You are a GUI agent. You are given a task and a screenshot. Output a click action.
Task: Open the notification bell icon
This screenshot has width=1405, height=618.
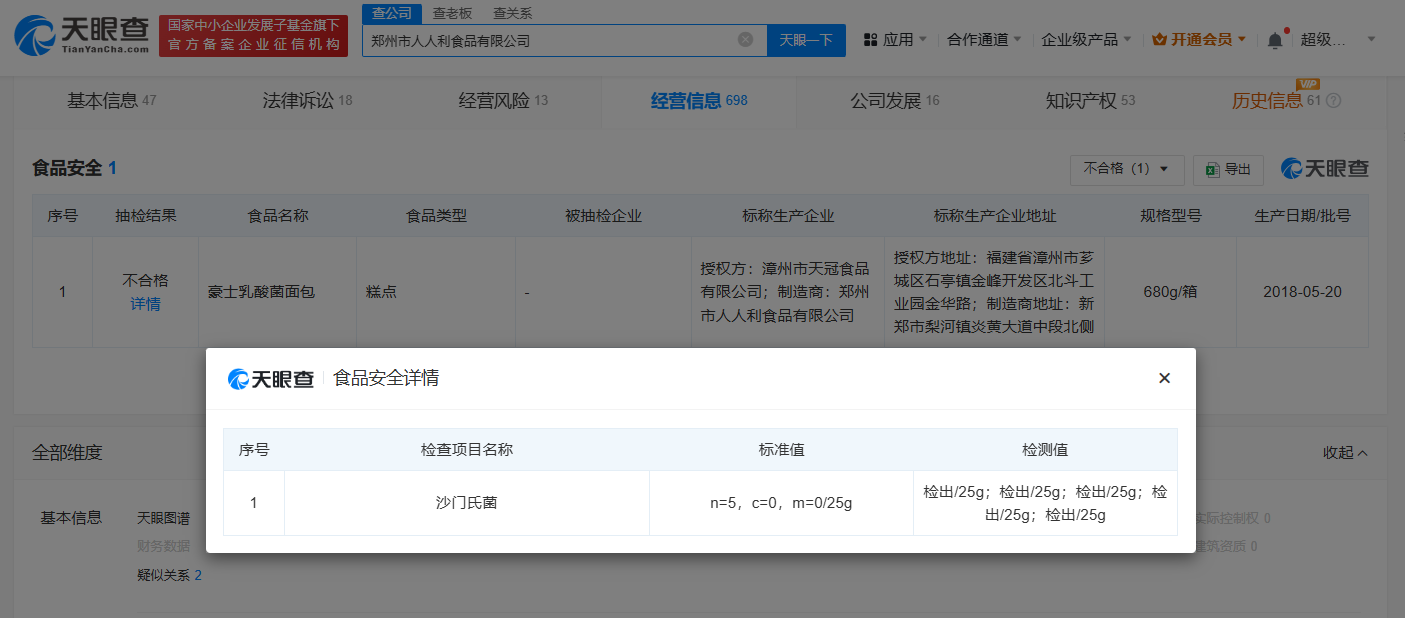click(1274, 40)
